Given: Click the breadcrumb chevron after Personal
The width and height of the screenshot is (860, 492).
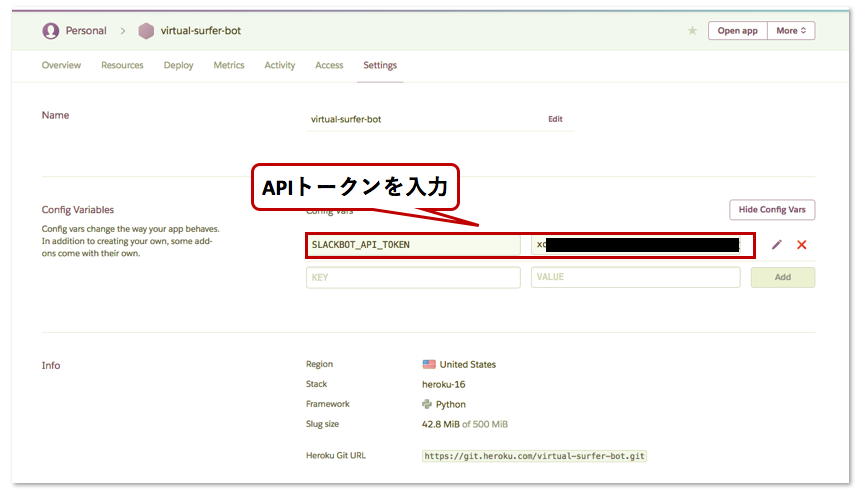Looking at the screenshot, I should pyautogui.click(x=123, y=31).
